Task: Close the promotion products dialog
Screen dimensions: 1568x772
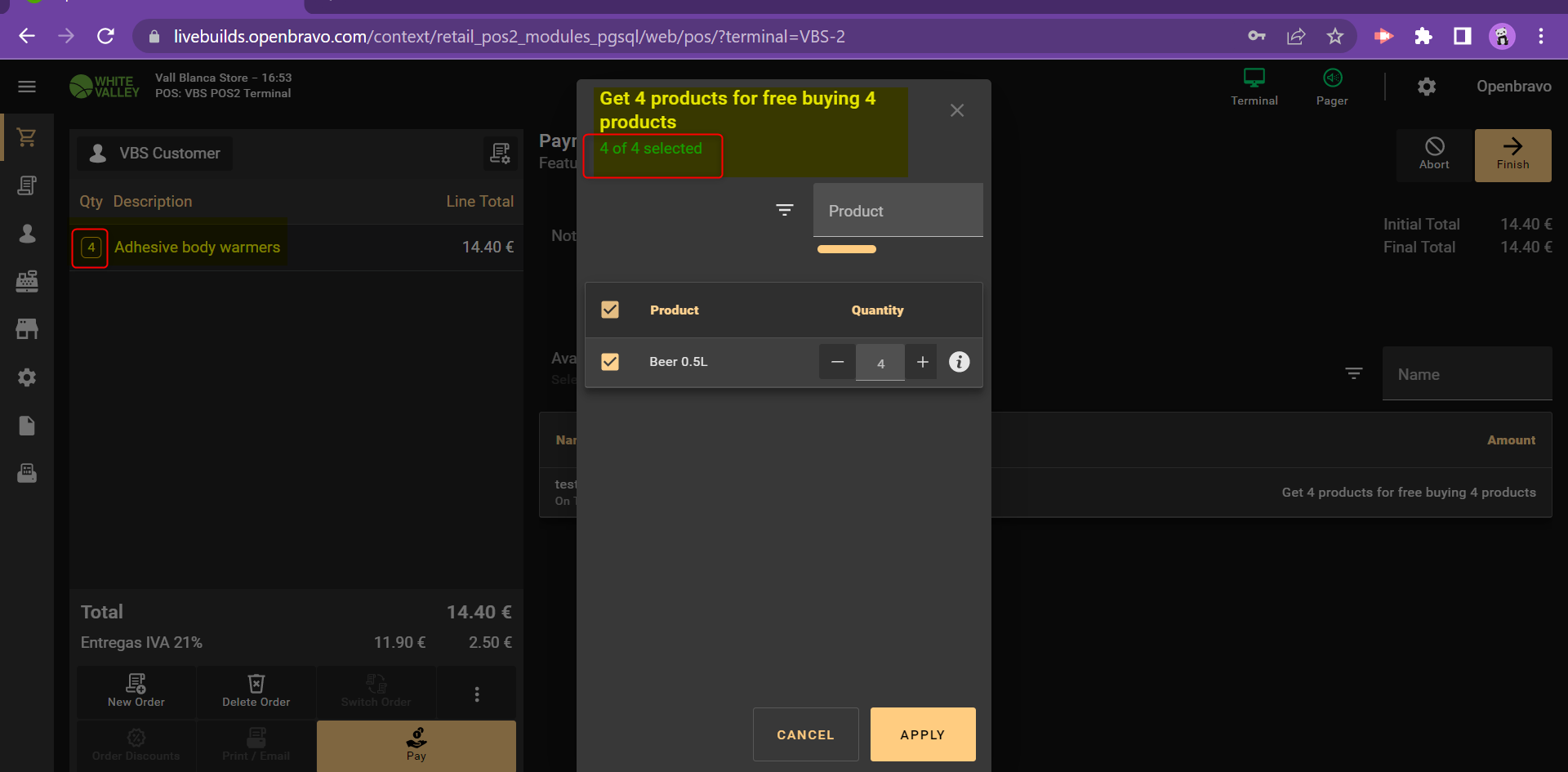Action: 957,110
